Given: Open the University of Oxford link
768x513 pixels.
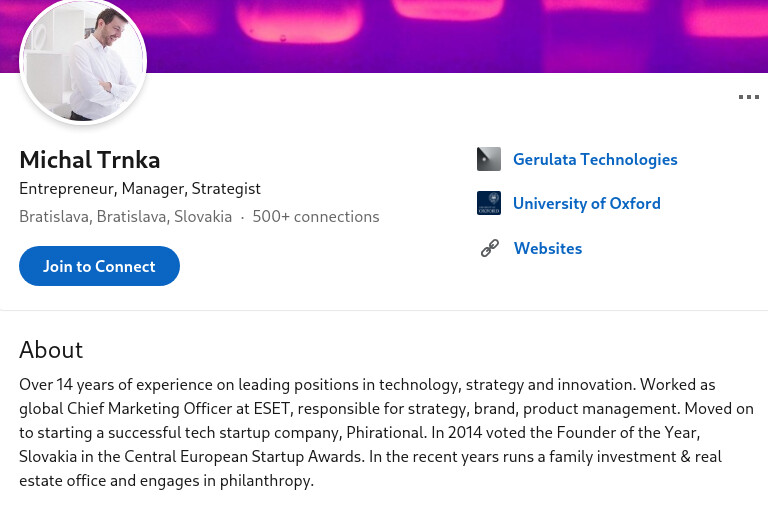Looking at the screenshot, I should (586, 203).
